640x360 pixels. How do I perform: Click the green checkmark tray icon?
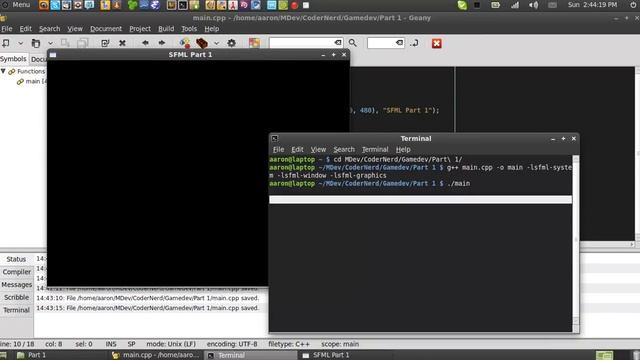[x=462, y=5]
